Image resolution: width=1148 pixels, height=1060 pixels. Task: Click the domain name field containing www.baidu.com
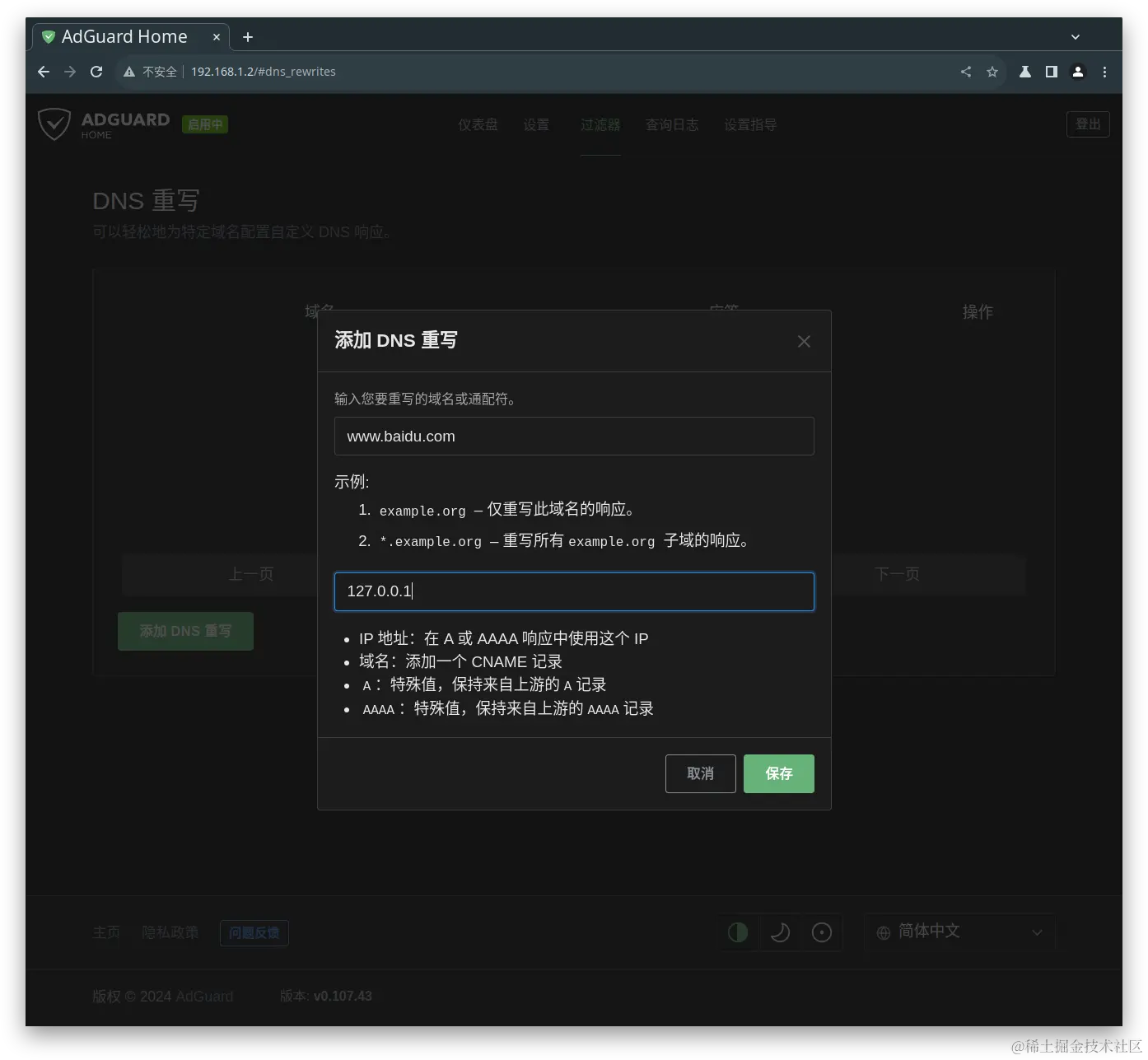[x=574, y=437]
